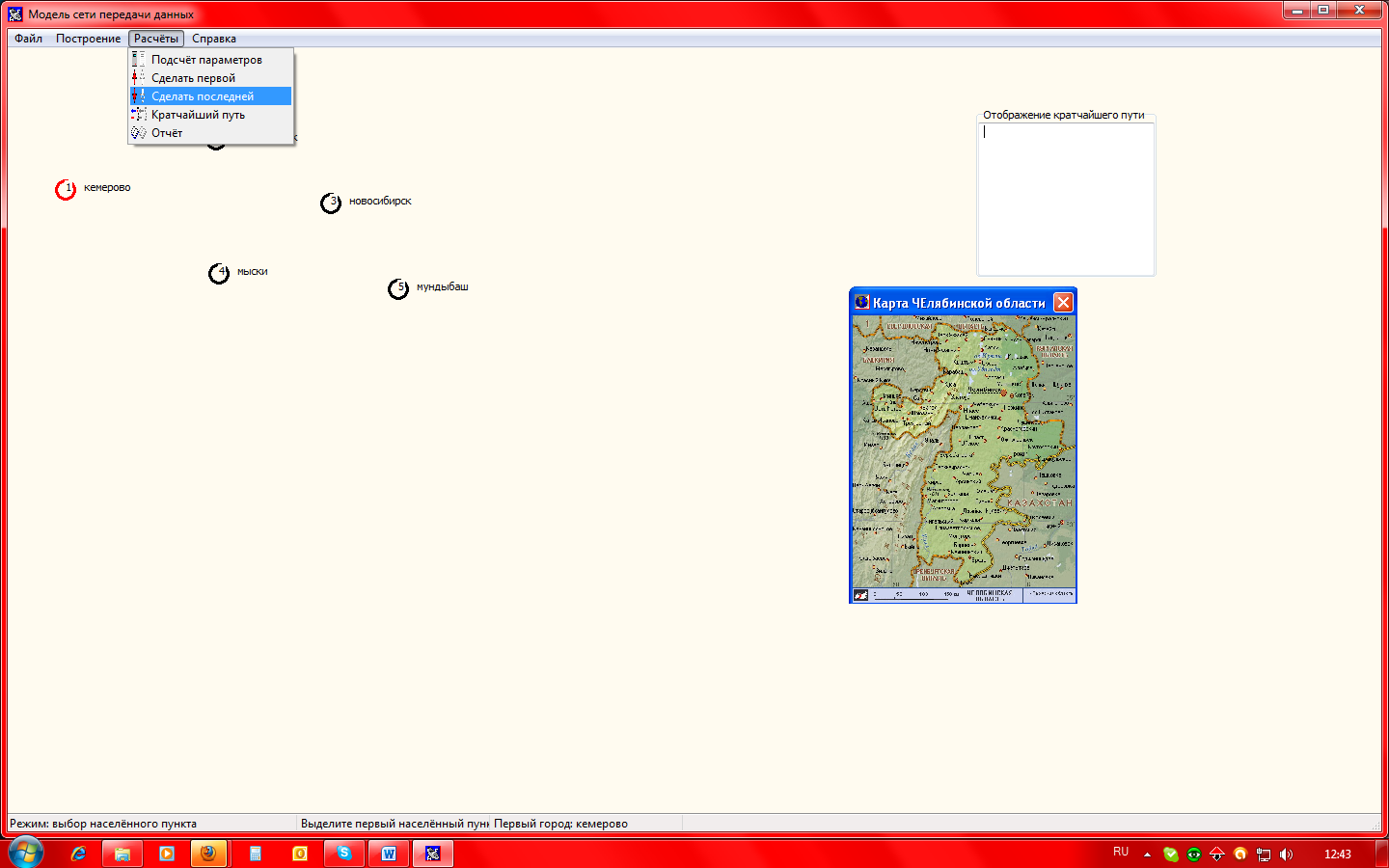
Task: Click the Chelyabinsk region map image
Action: point(963,453)
